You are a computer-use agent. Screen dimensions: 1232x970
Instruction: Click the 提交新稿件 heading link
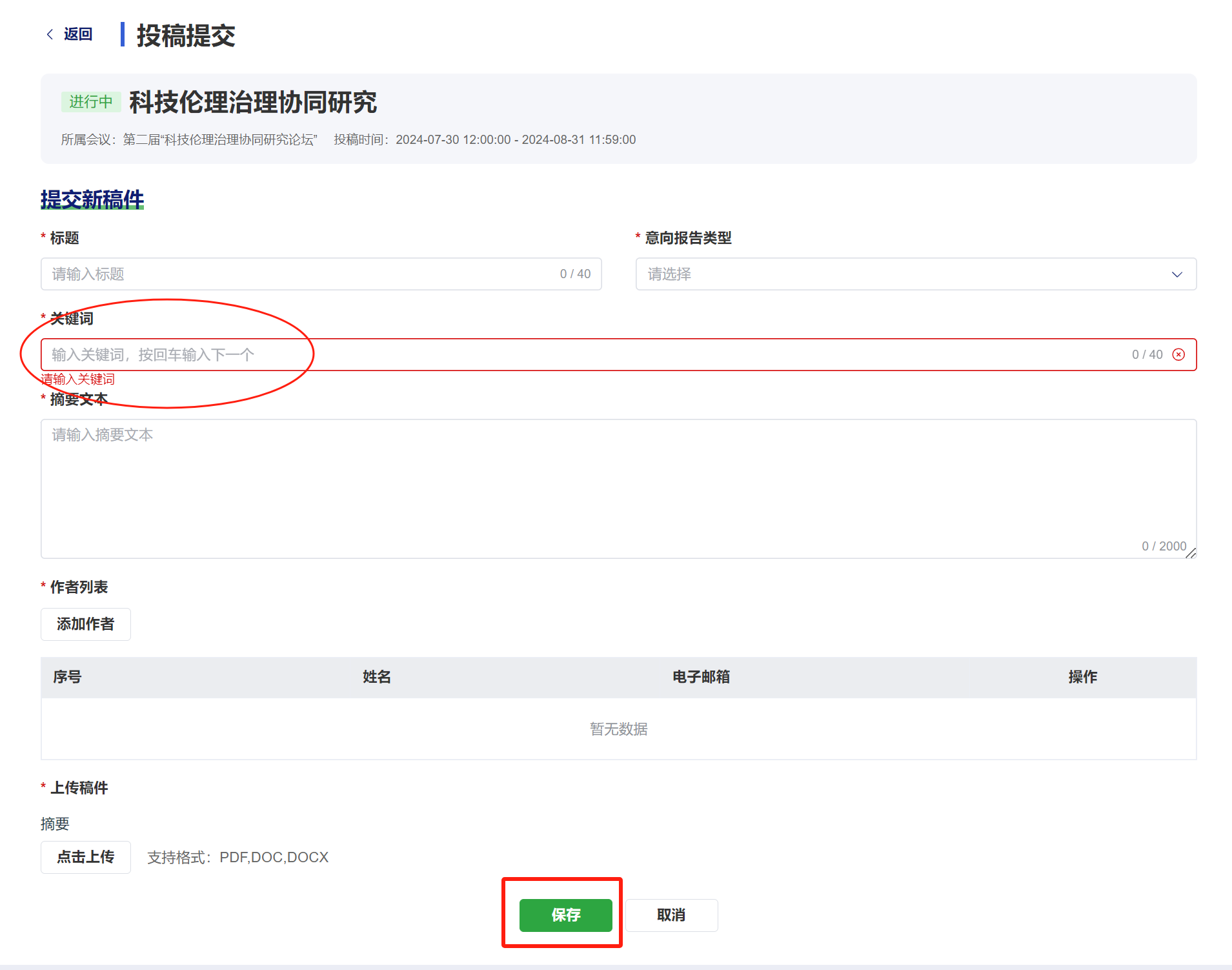(x=92, y=199)
